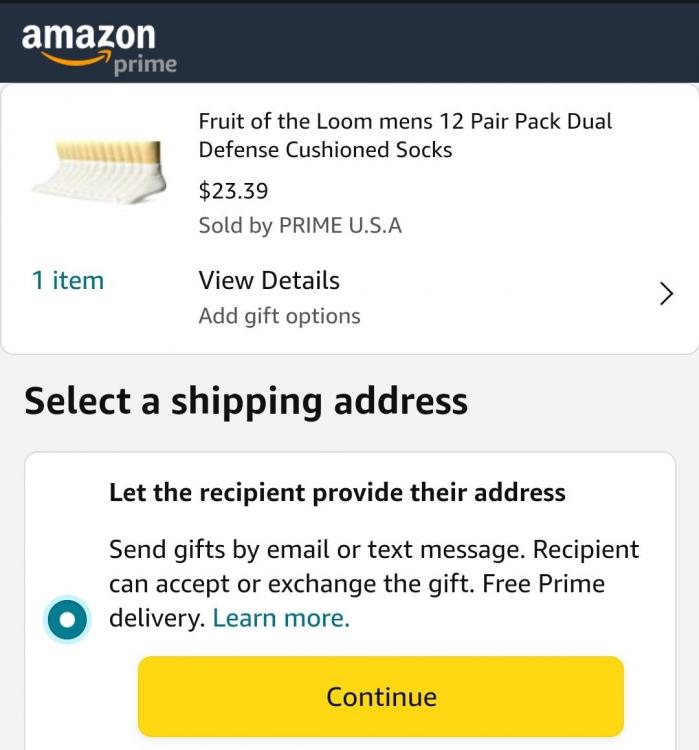Click the Select a shipping address heading

246,401
